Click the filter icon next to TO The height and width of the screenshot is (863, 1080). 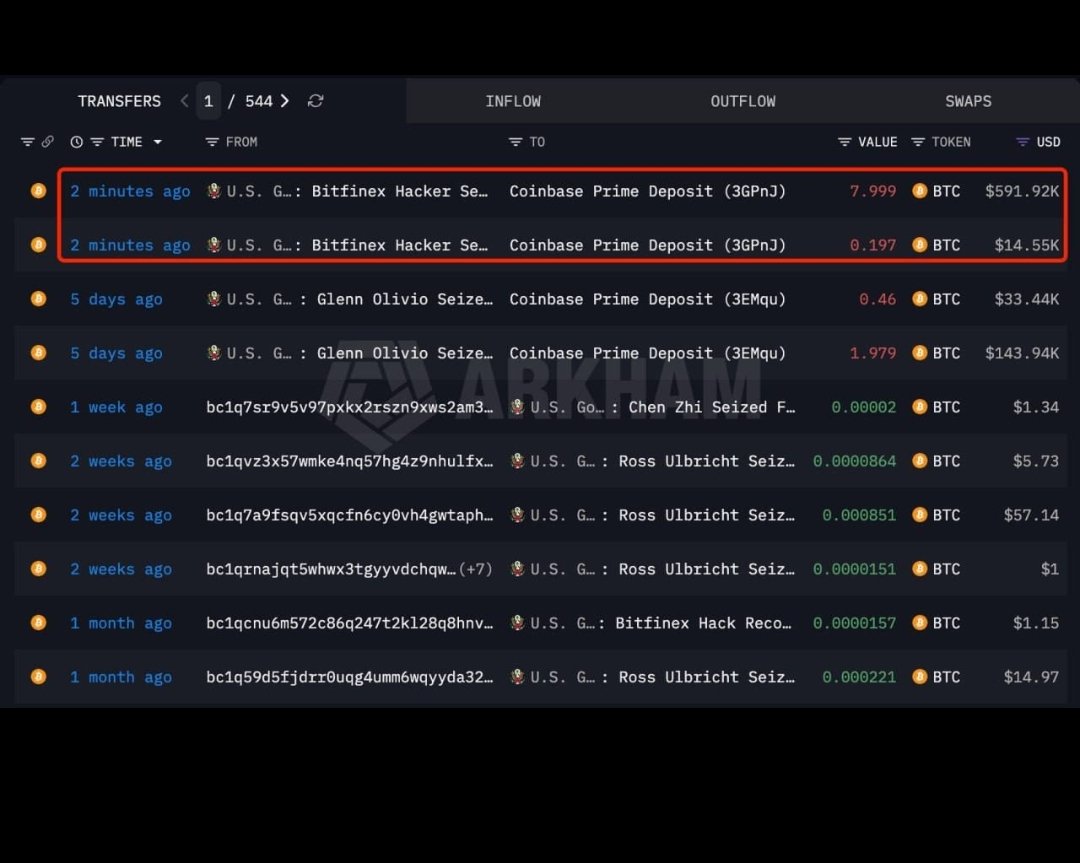[x=513, y=142]
